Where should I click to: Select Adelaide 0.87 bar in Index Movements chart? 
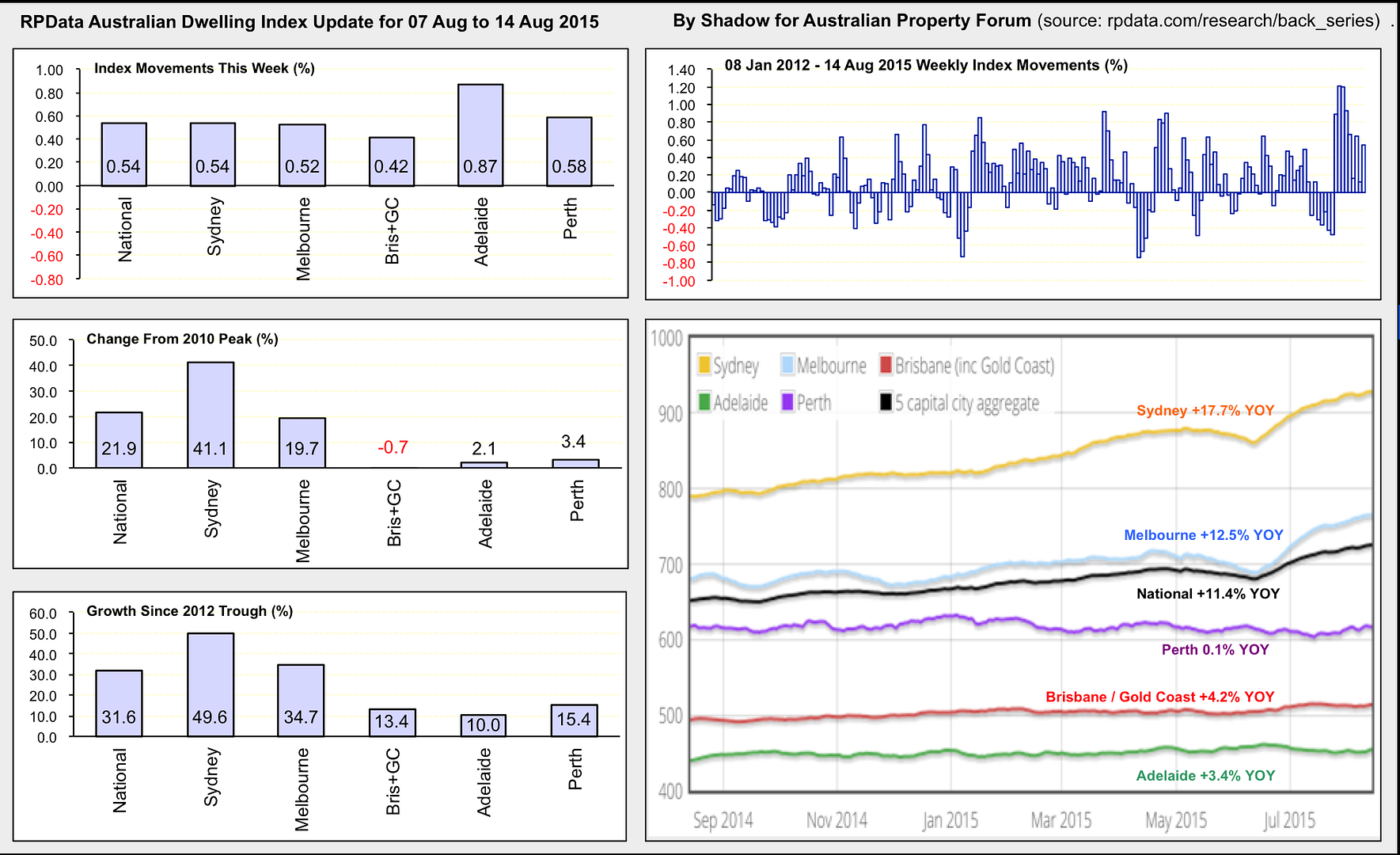click(480, 135)
